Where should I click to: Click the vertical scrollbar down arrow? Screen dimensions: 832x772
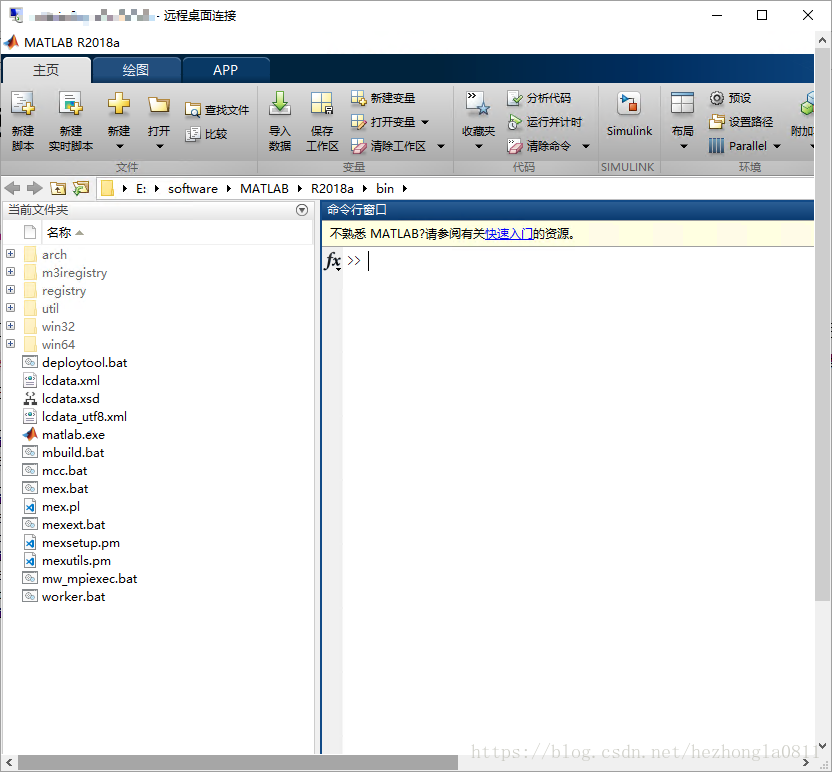(x=822, y=745)
